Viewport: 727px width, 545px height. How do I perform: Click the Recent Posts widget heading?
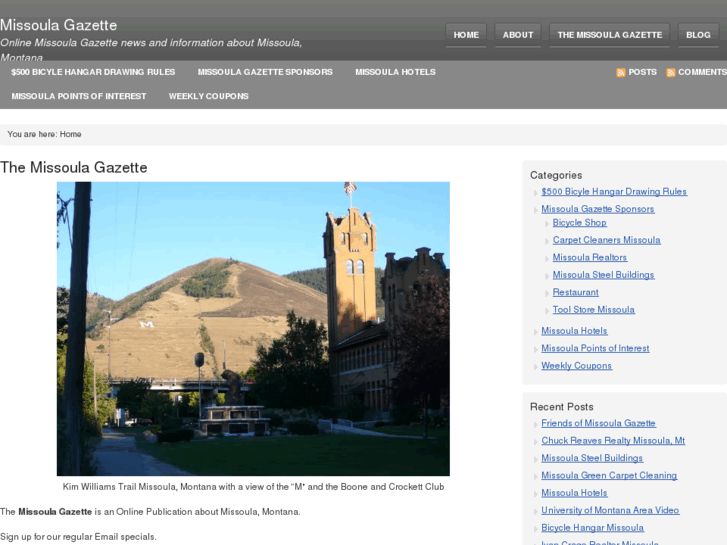(x=561, y=407)
